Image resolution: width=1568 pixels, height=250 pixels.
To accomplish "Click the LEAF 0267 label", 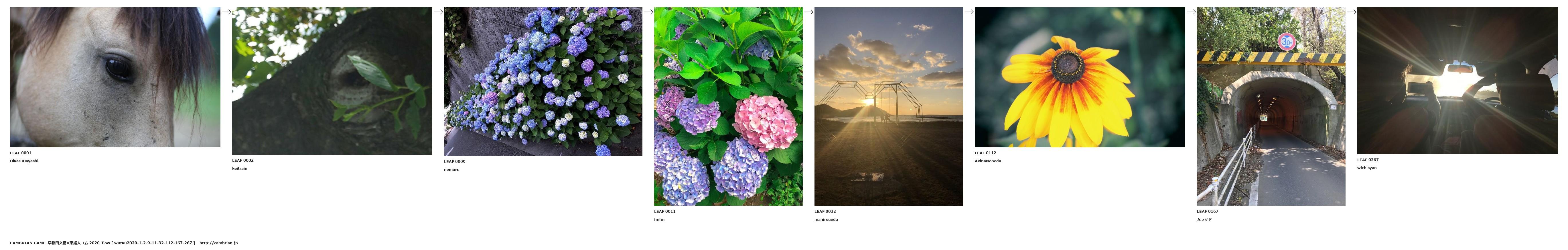I will coord(1368,160).
